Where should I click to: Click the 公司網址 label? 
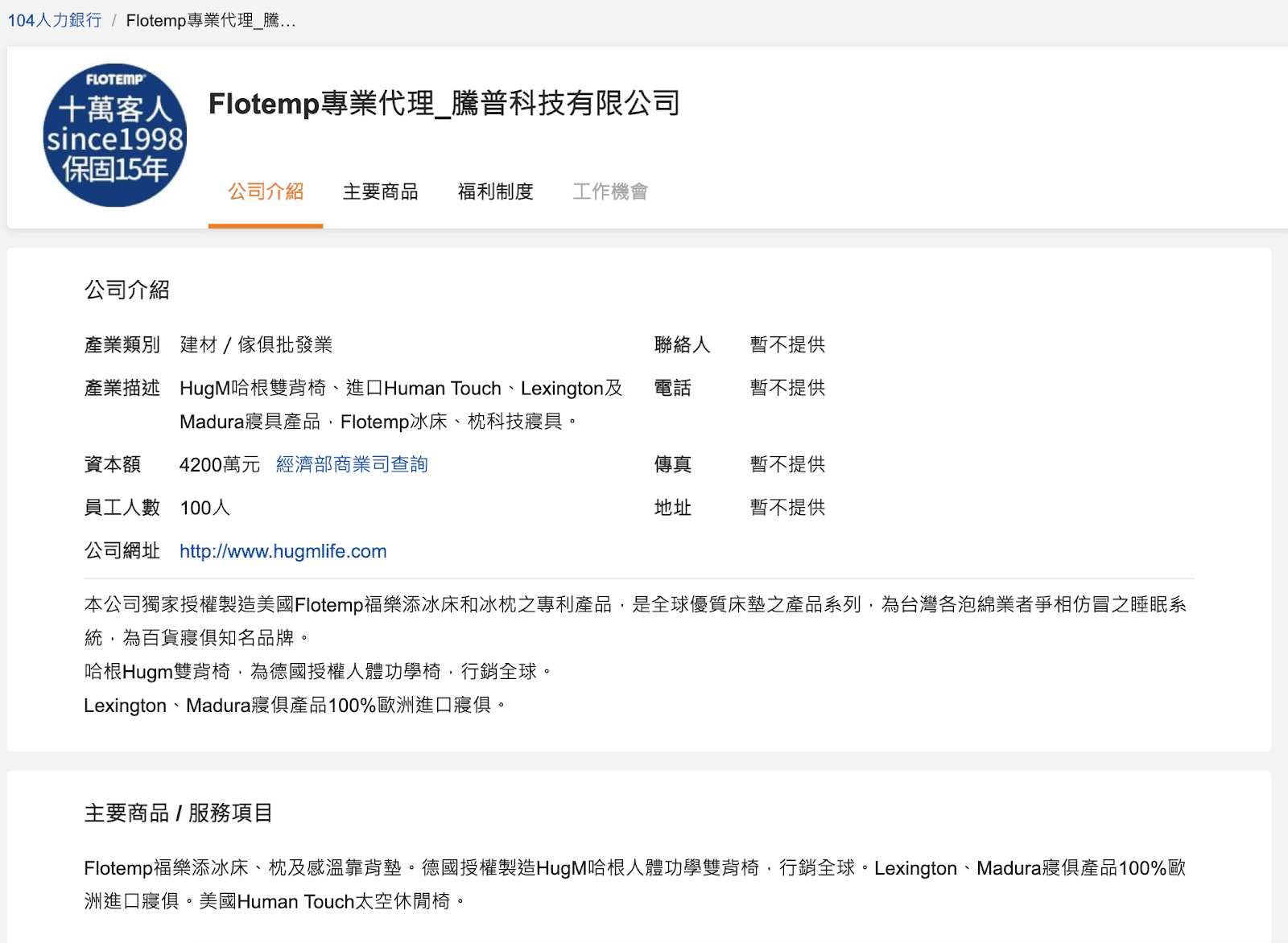click(x=122, y=551)
